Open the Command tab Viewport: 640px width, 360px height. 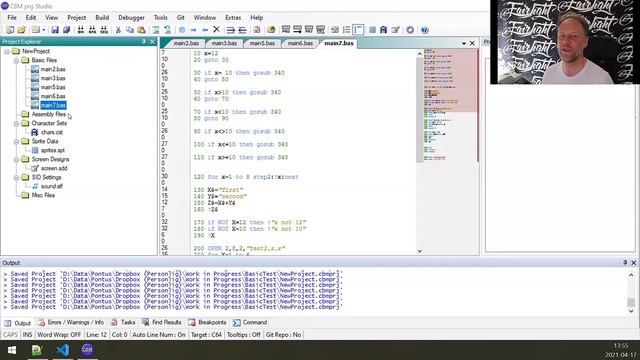click(250, 322)
